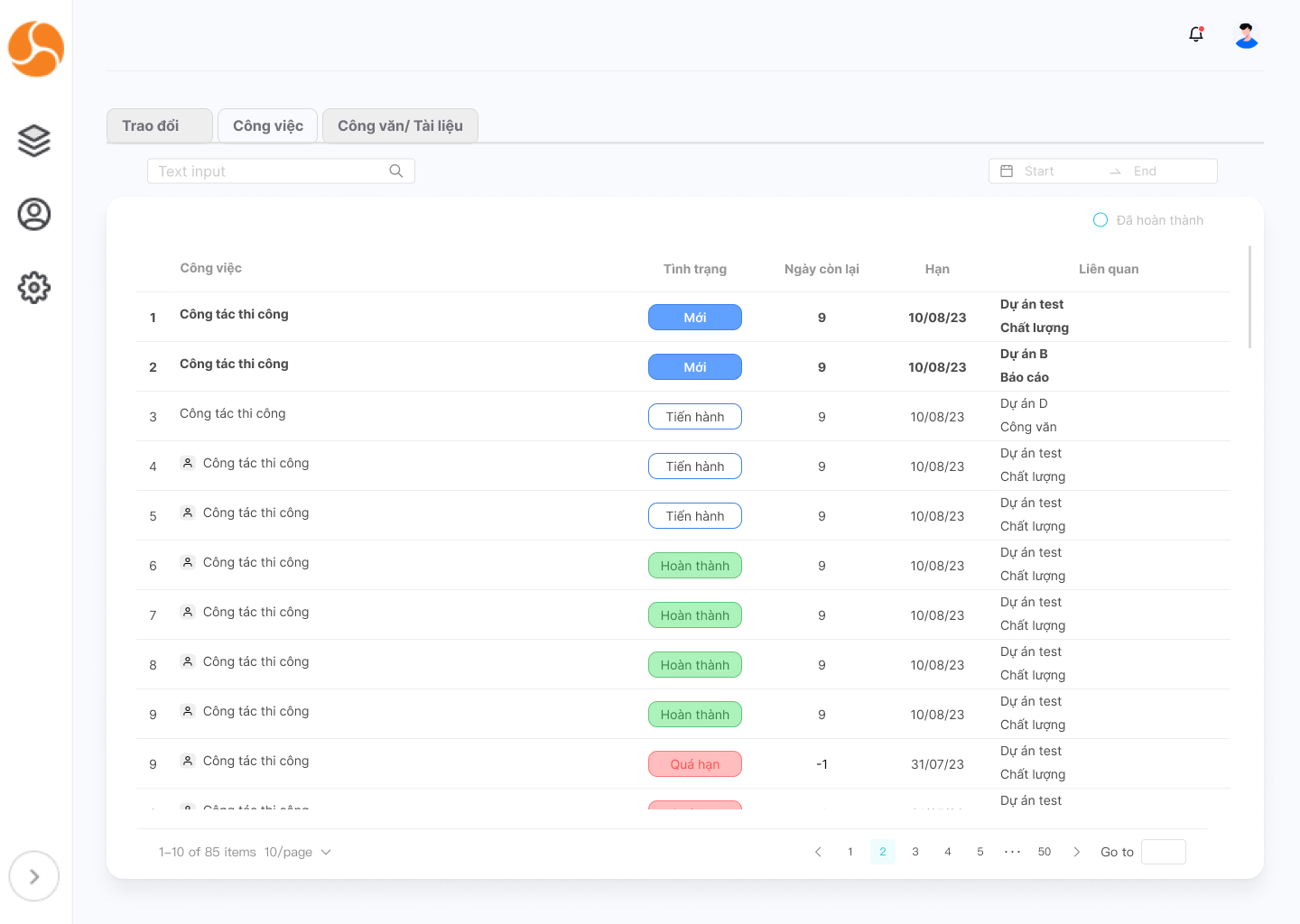Click Dự án B related text
Screen dimensions: 1300x924
1024,354
